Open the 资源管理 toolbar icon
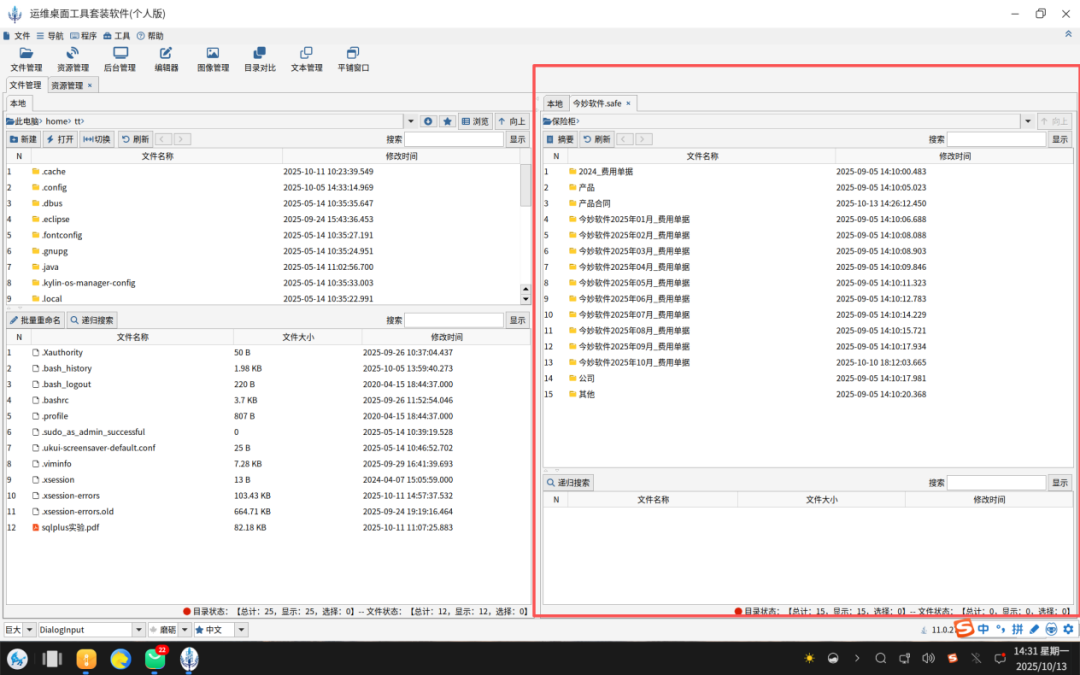Viewport: 1080px width, 675px height. click(72, 59)
